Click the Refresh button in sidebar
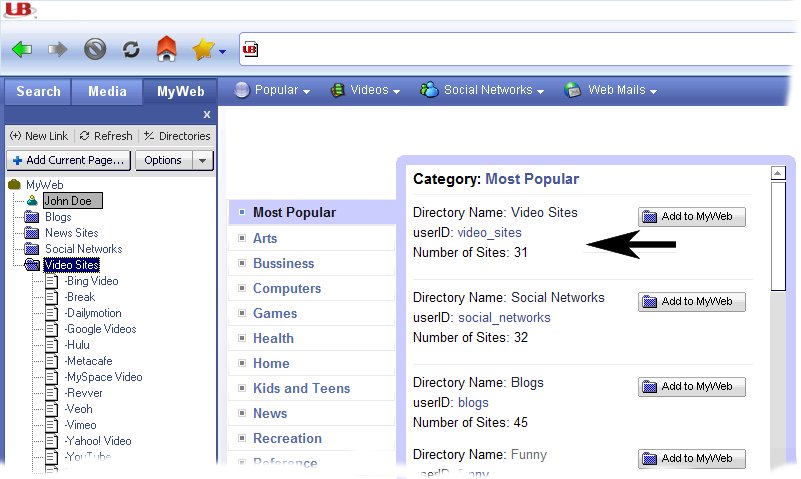The image size is (801, 479). (106, 136)
